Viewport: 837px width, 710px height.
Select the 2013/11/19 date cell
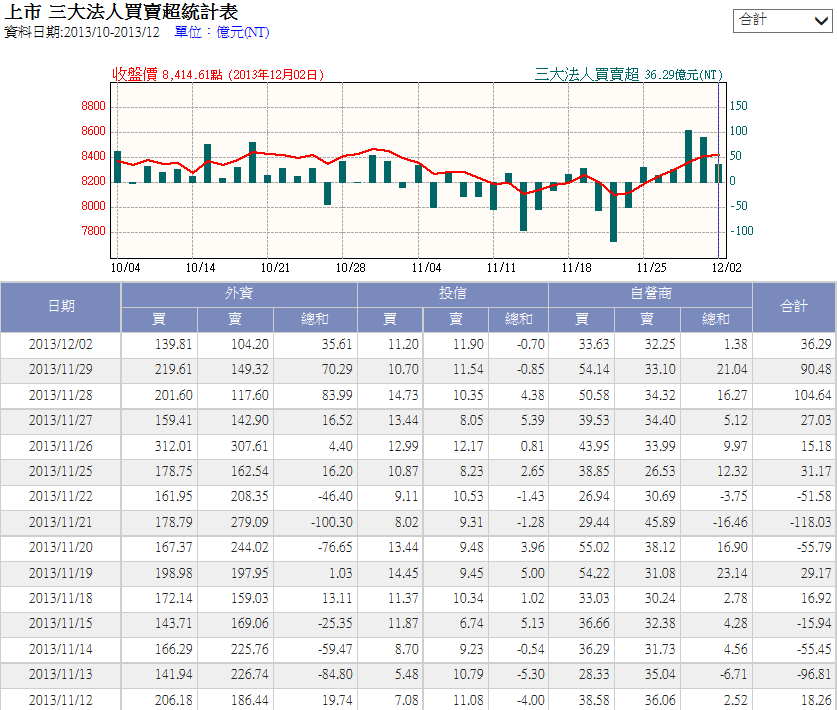pyautogui.click(x=61, y=573)
